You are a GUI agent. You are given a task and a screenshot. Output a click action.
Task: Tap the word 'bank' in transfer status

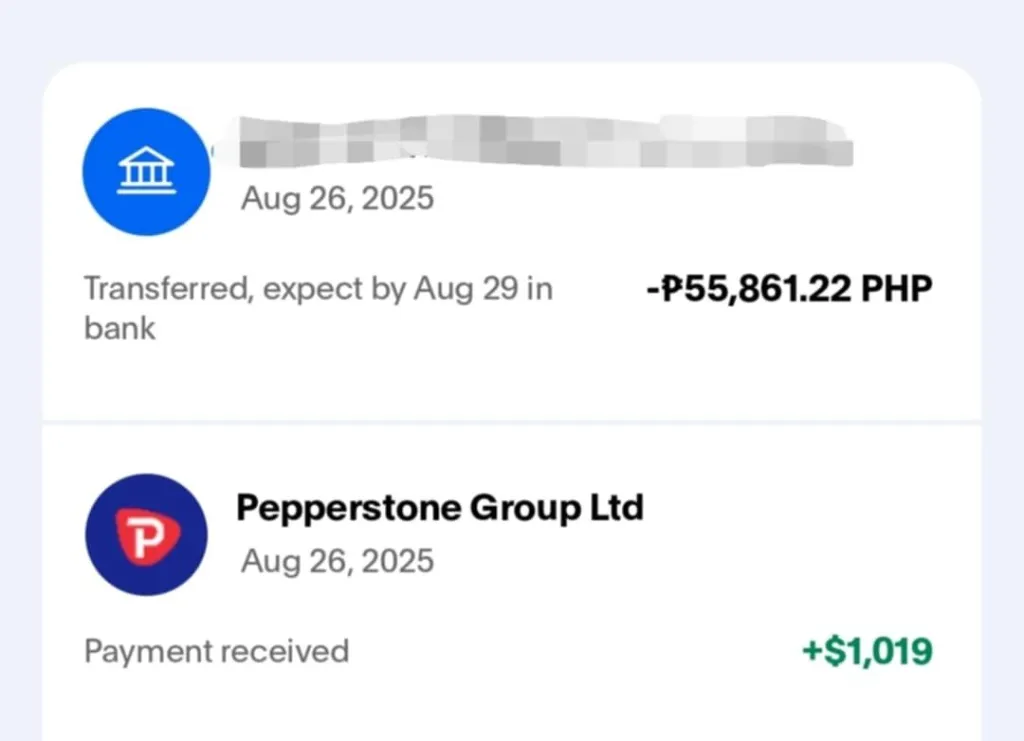pyautogui.click(x=119, y=329)
